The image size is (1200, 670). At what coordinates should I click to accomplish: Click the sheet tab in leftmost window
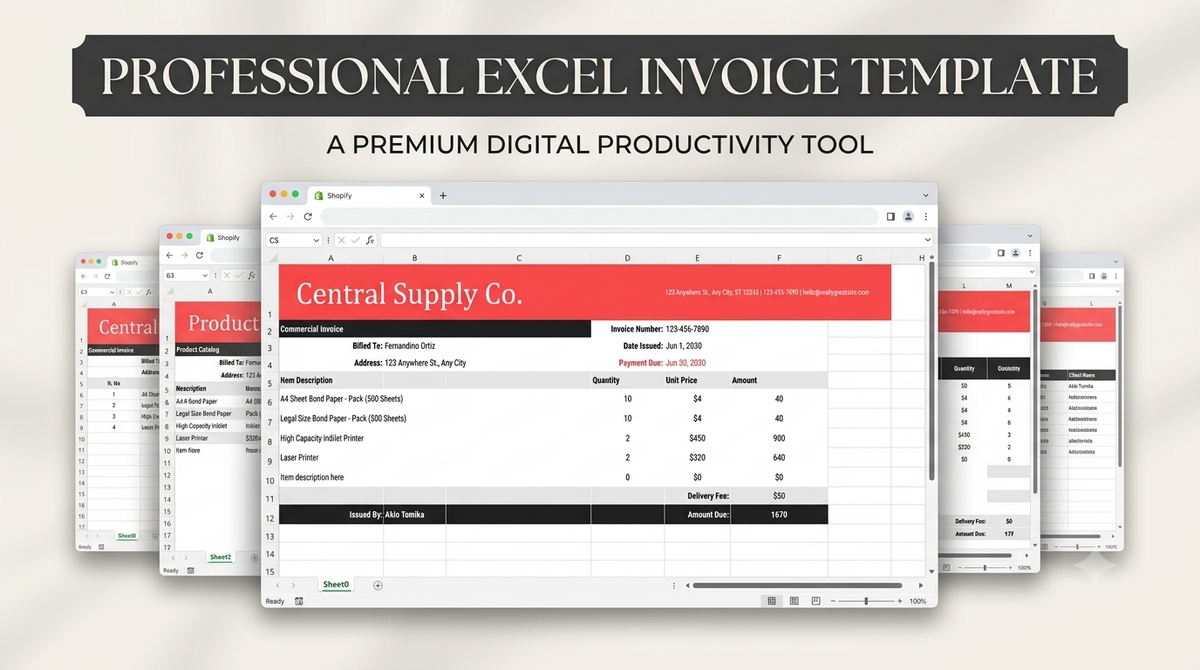[127, 536]
